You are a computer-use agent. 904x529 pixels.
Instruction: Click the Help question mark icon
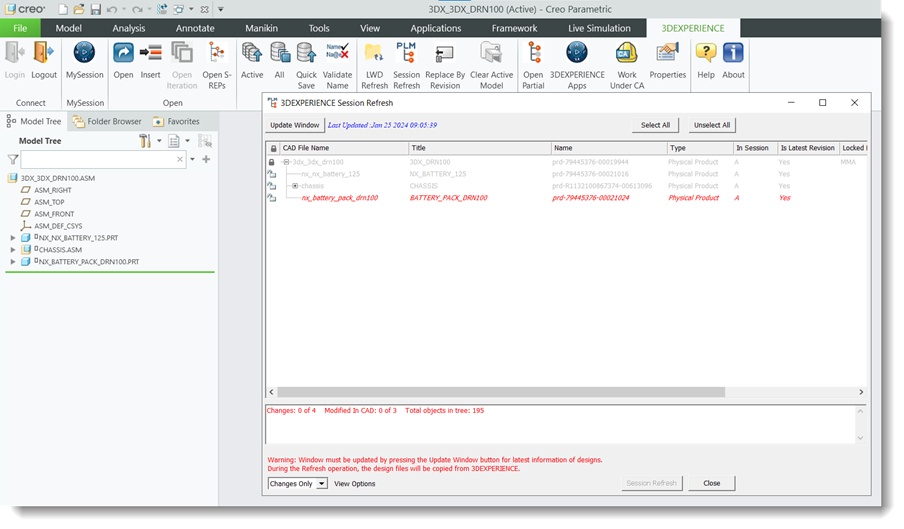point(706,53)
